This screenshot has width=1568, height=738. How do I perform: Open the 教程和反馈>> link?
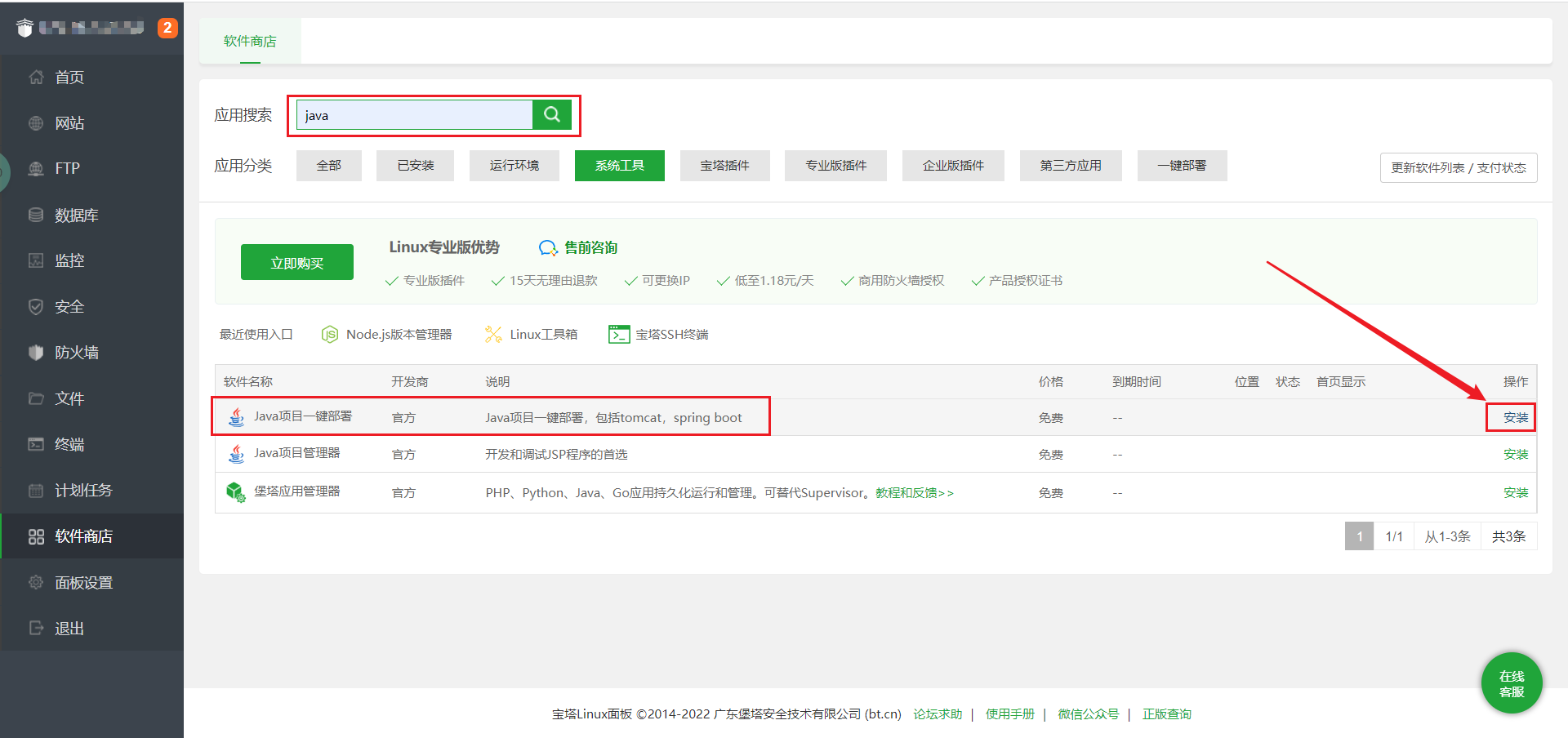pyautogui.click(x=915, y=493)
